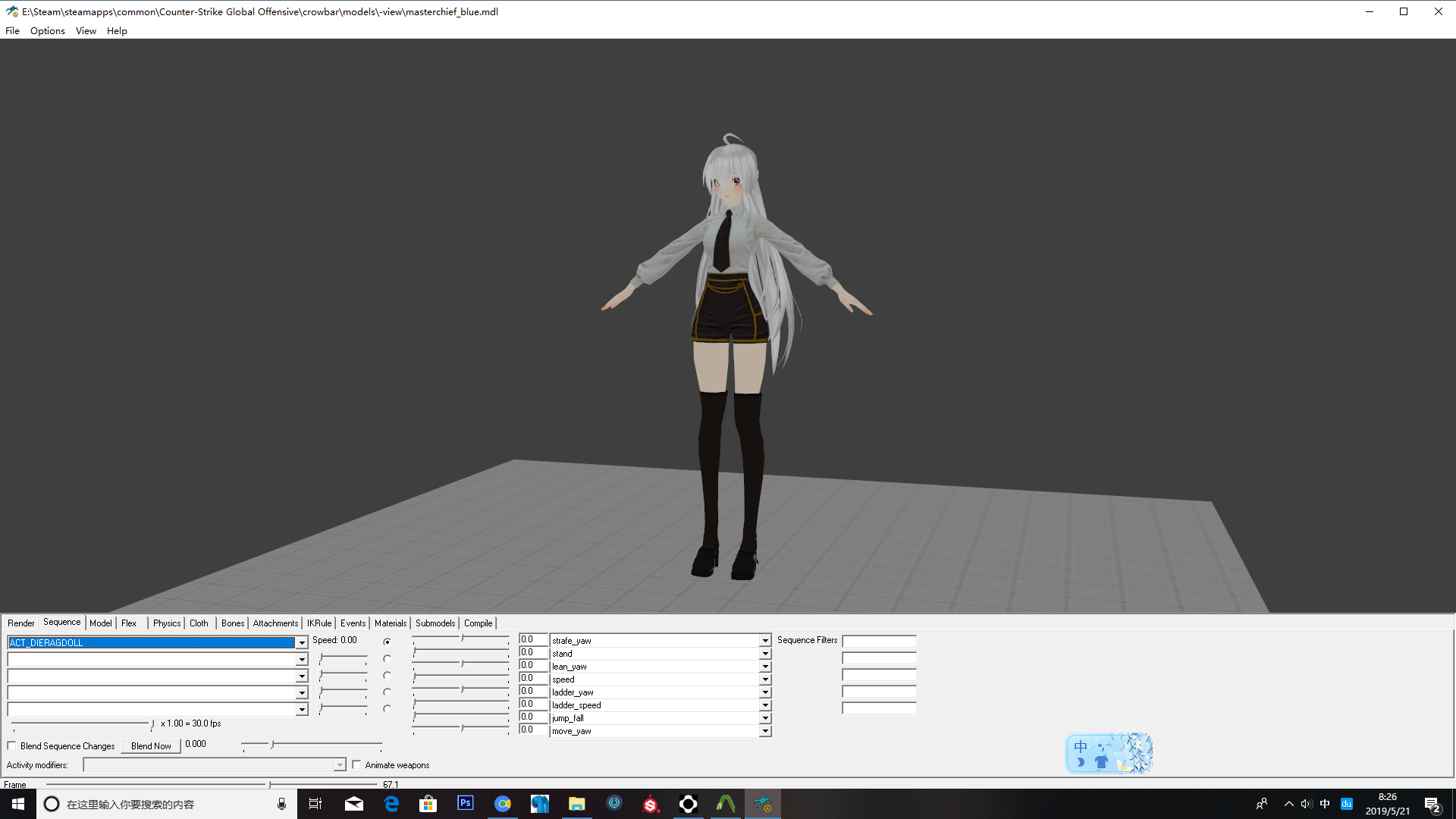The height and width of the screenshot is (819, 1456).
Task: Switch to the Physics tab
Action: pos(167,623)
